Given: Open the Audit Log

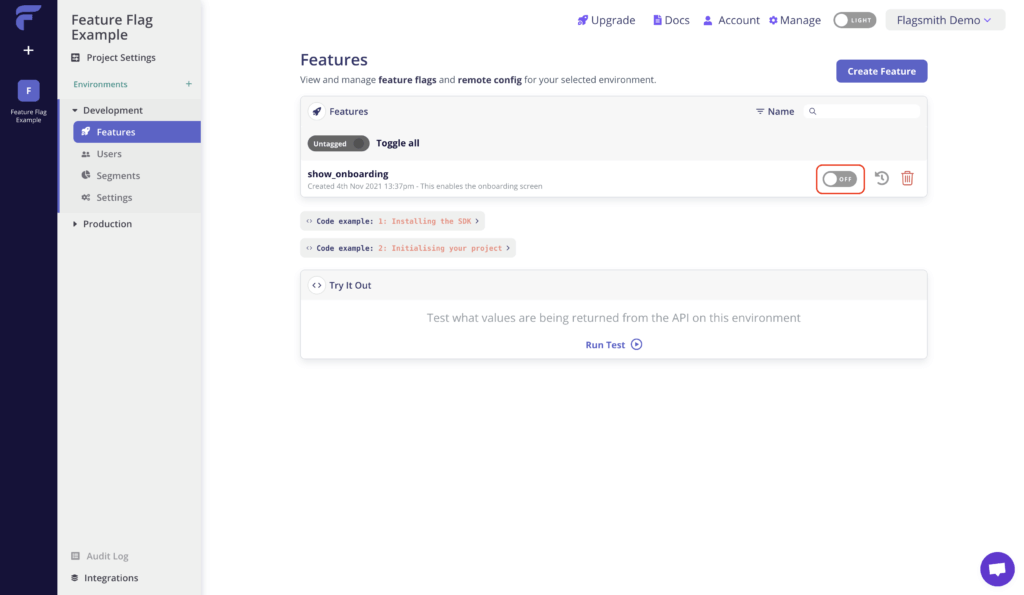Looking at the screenshot, I should (100, 556).
